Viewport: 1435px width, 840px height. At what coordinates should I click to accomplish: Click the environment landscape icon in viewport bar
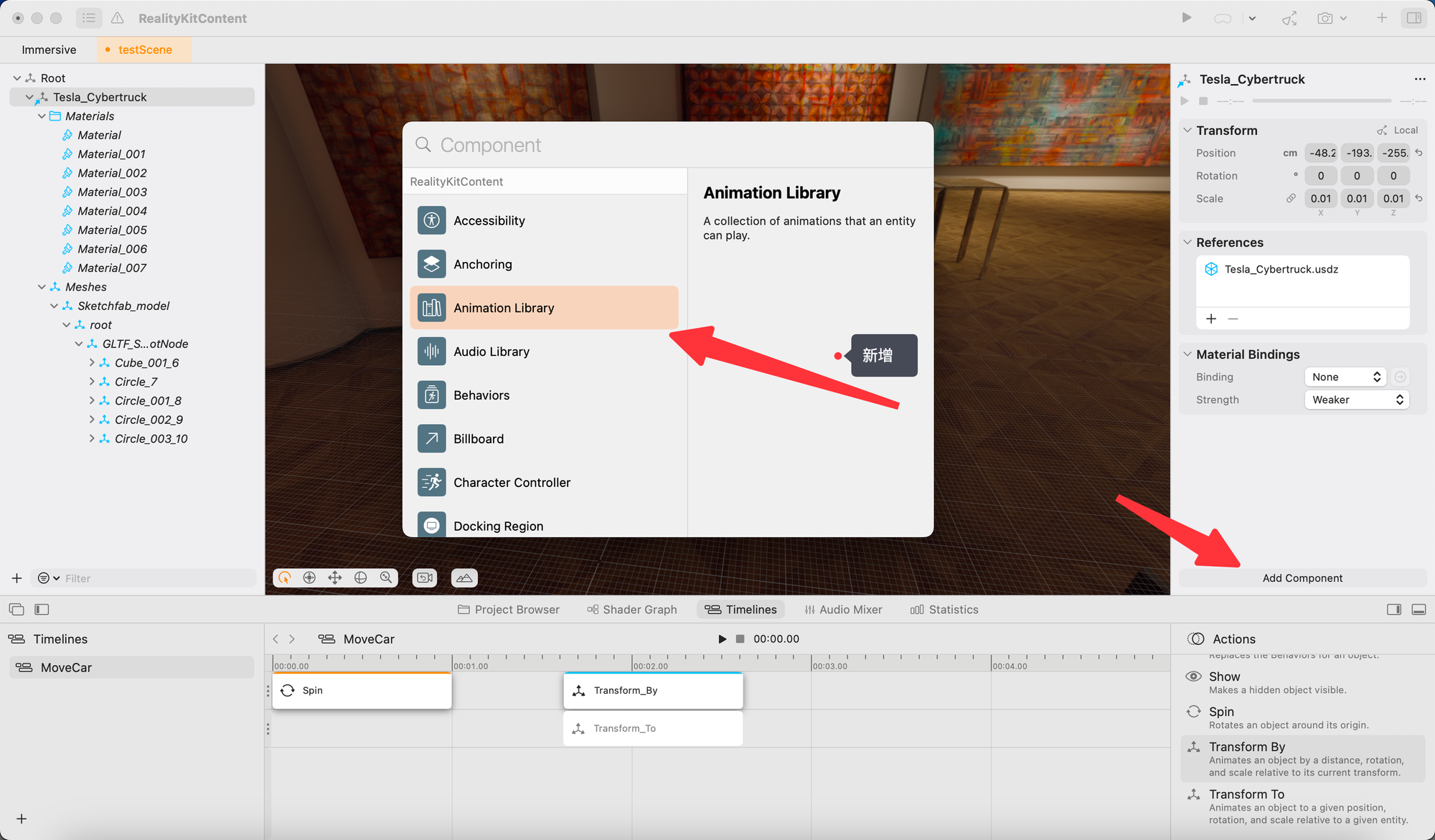[x=464, y=577]
